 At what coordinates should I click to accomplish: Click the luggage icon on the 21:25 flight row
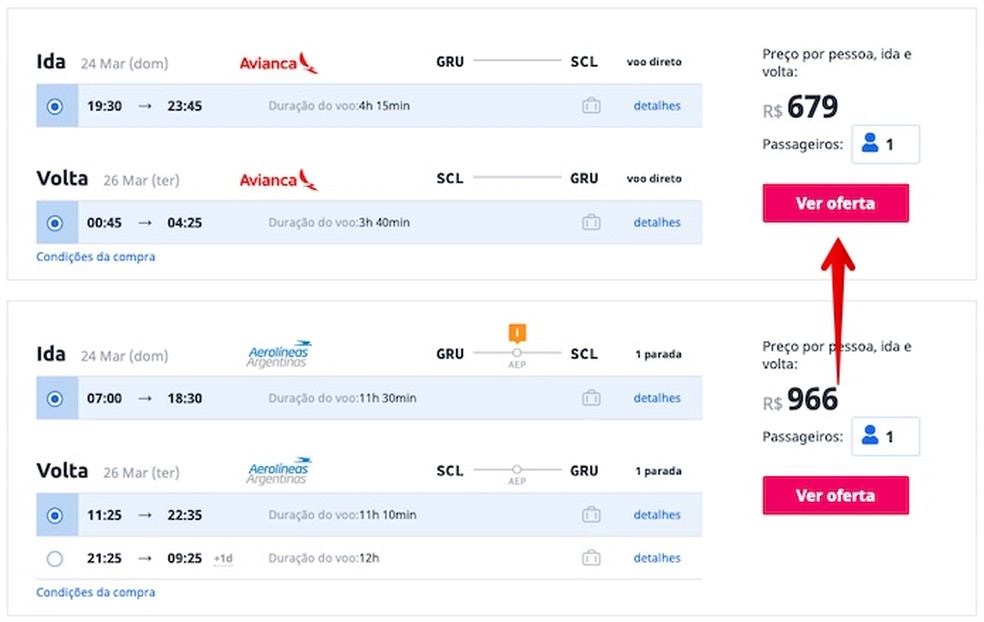(591, 558)
